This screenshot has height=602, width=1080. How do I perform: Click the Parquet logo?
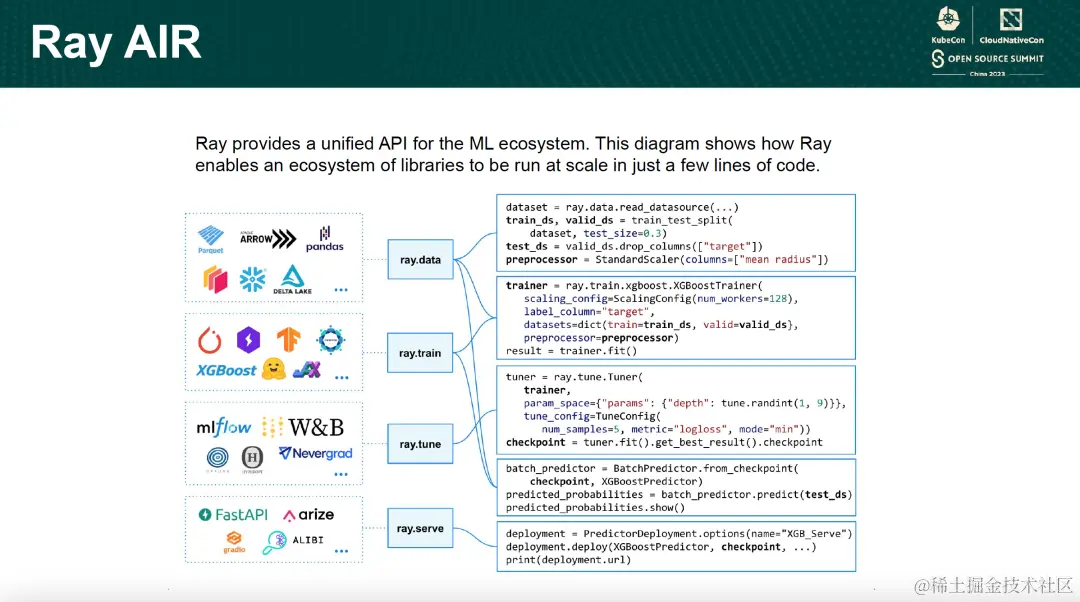211,240
